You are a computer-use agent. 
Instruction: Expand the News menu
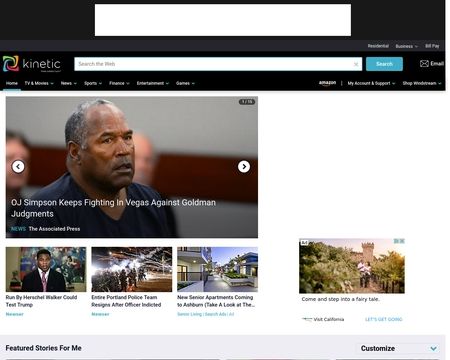pos(69,83)
